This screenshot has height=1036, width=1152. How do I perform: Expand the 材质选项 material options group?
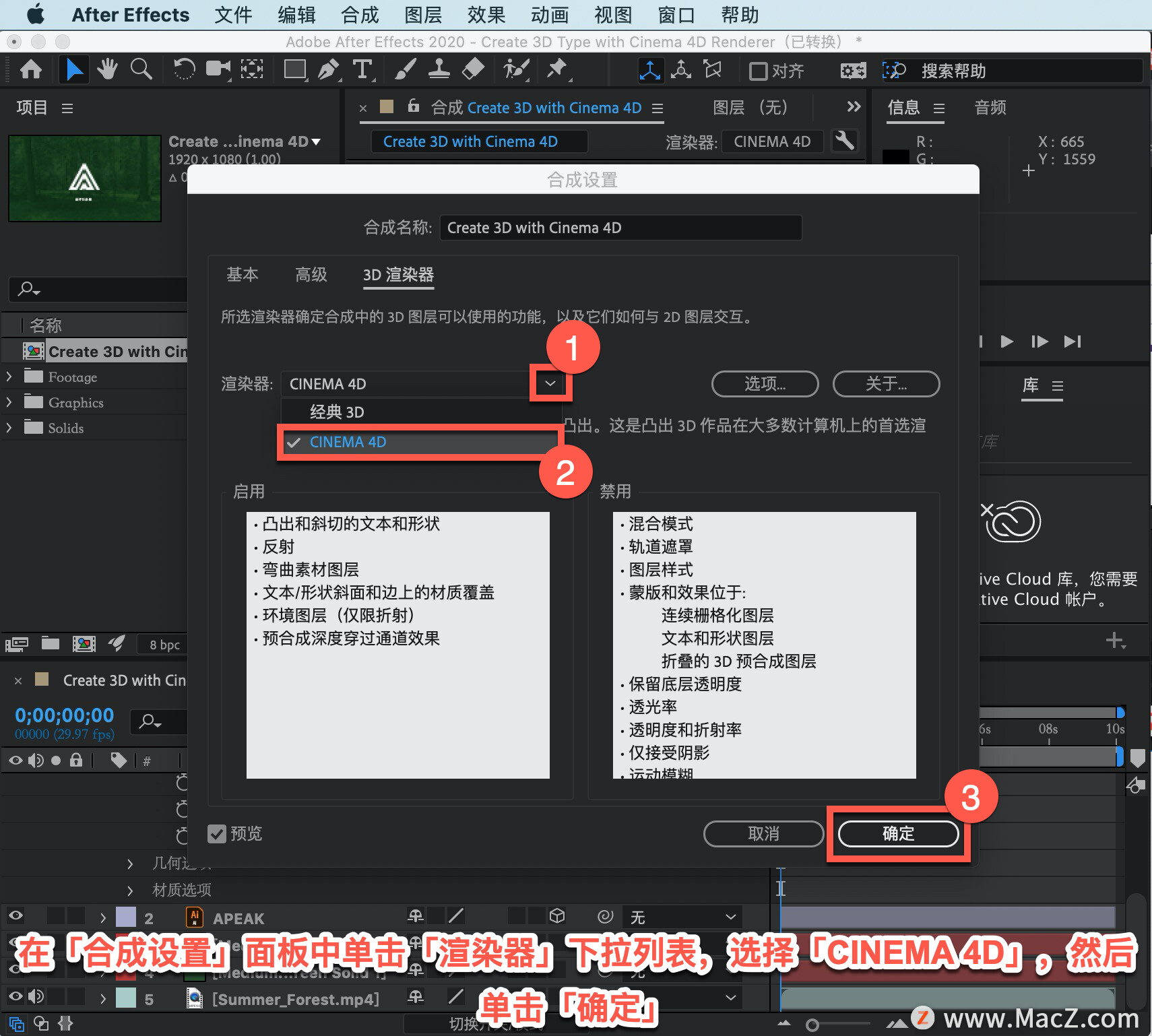tap(130, 890)
